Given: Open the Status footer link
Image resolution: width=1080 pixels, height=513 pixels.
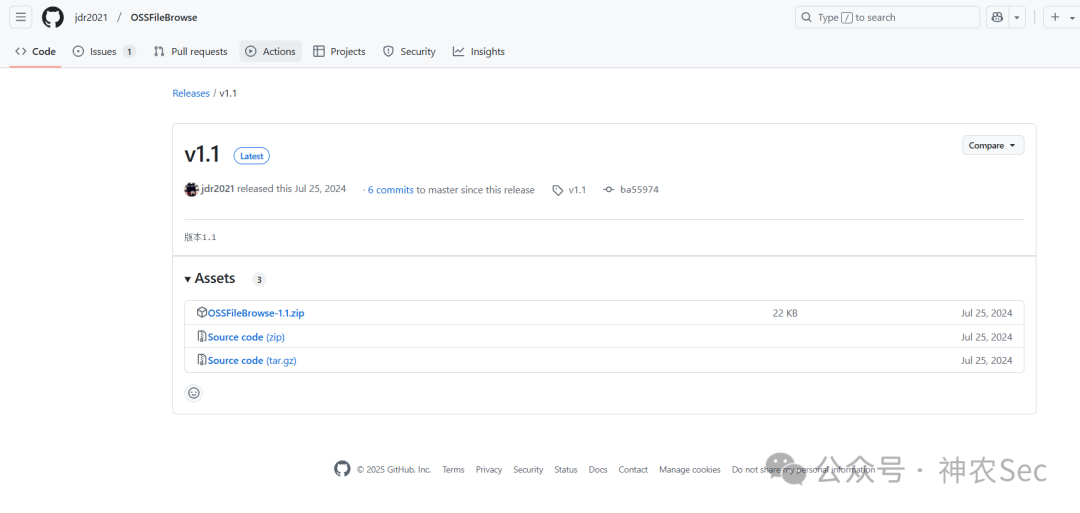Looking at the screenshot, I should [x=566, y=470].
